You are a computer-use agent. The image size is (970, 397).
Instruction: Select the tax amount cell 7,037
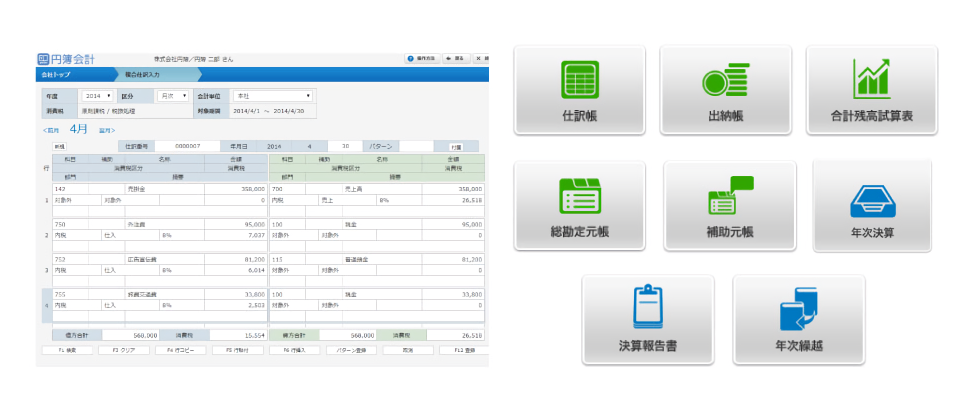point(236,236)
